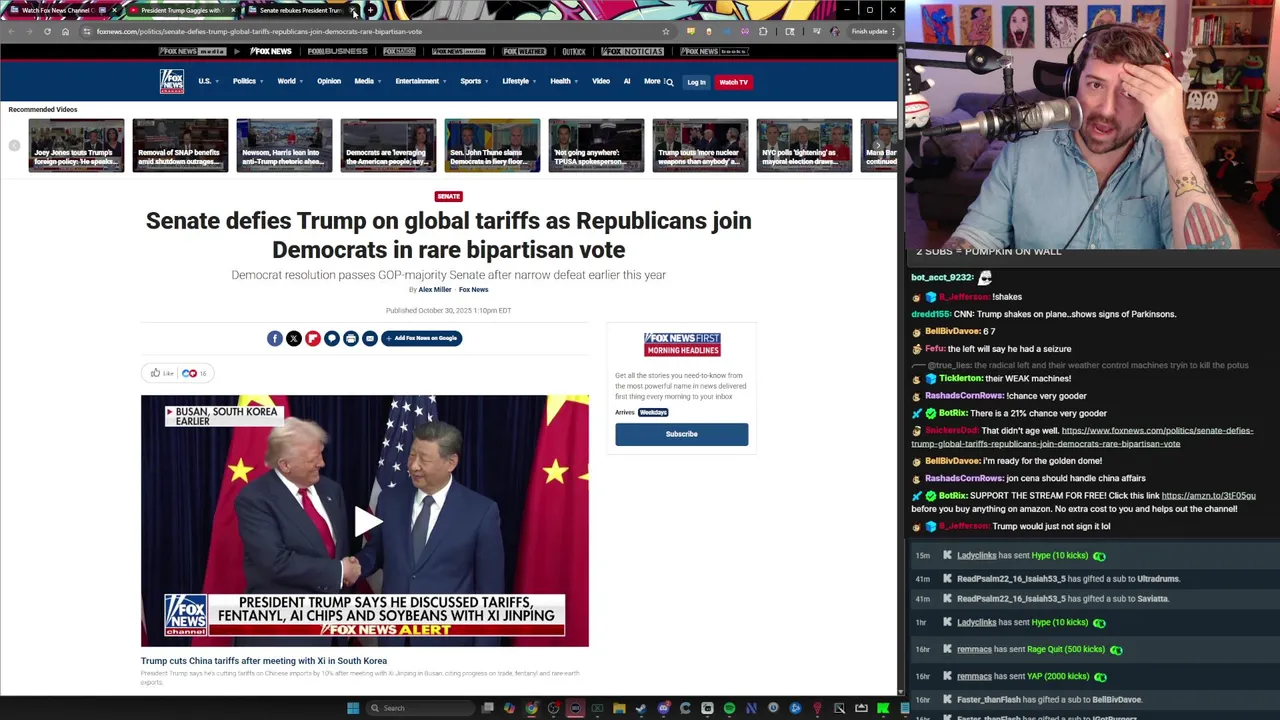The height and width of the screenshot is (720, 1280).
Task: Open 'Trump cuts China tariffs' related headline
Action: click(264, 661)
